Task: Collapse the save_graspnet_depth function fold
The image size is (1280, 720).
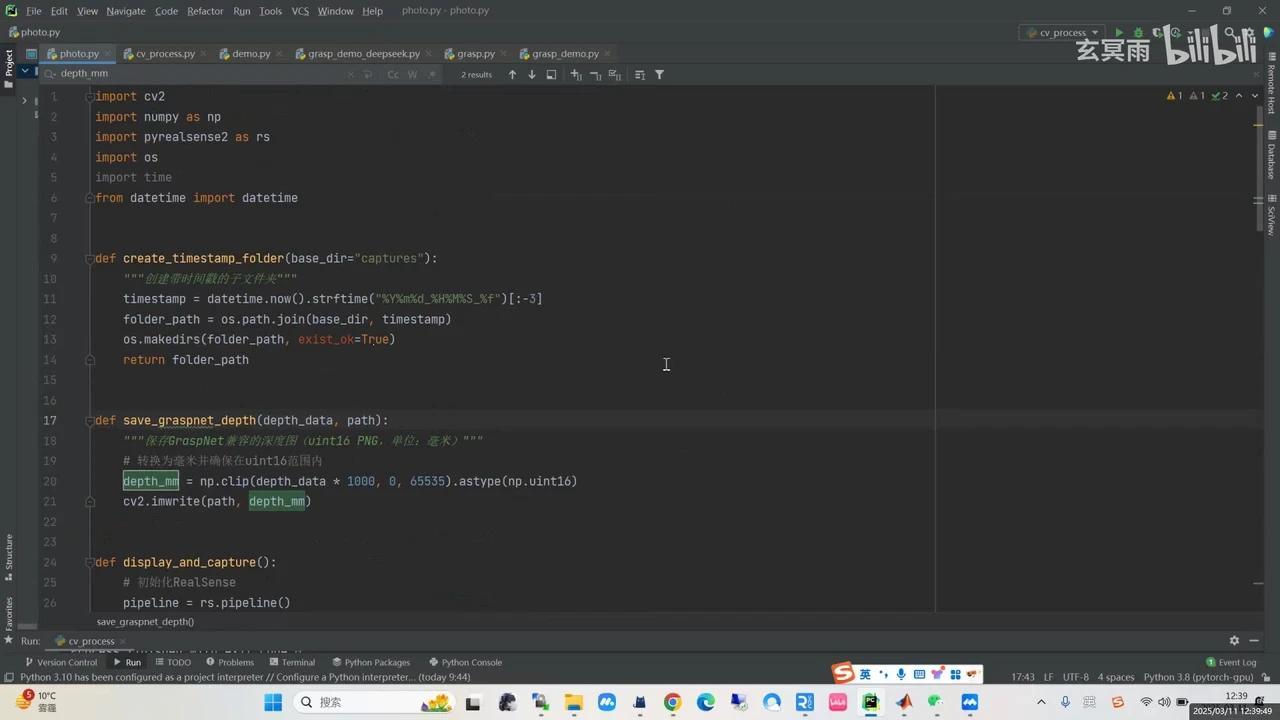Action: coord(89,420)
